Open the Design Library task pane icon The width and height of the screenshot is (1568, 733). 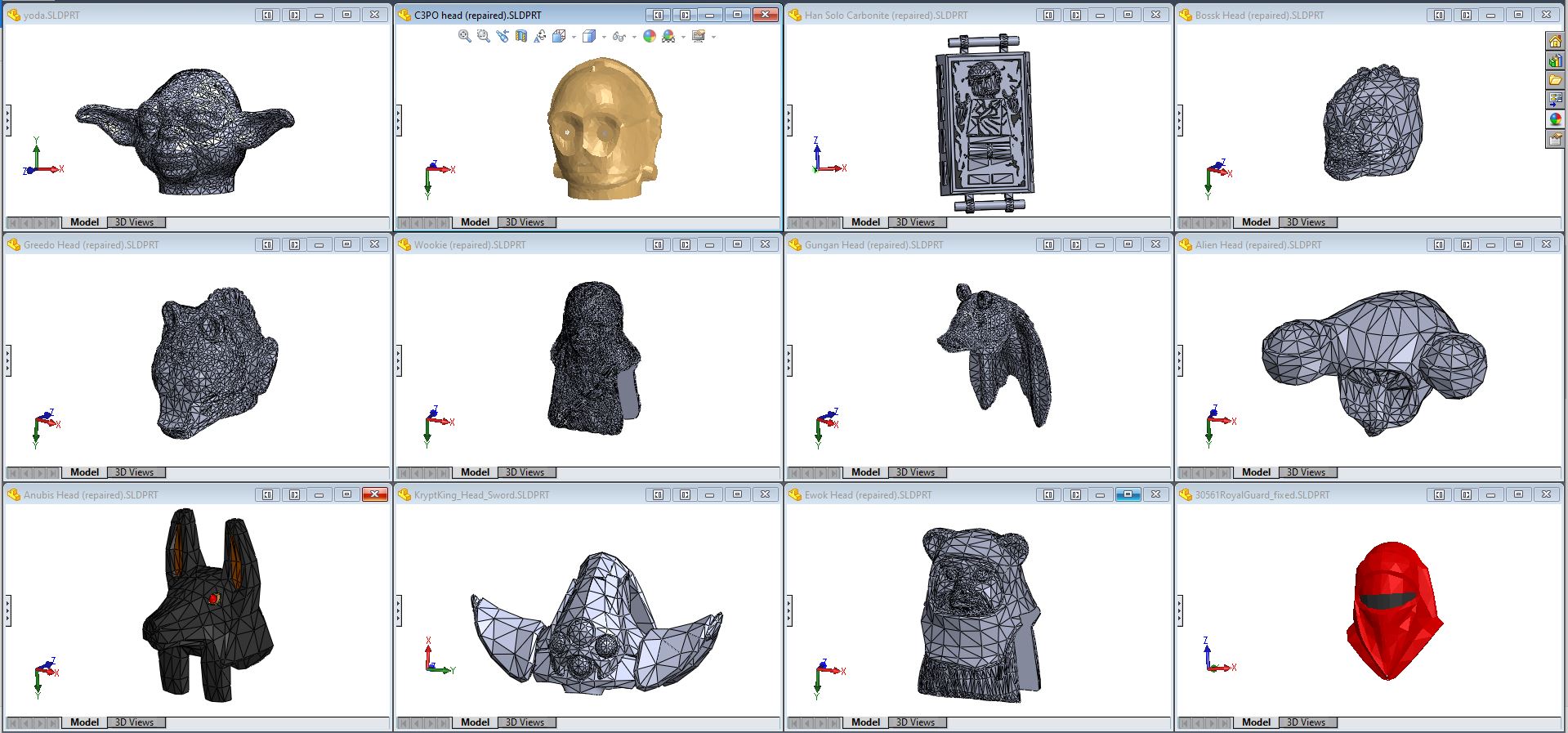click(x=1555, y=61)
